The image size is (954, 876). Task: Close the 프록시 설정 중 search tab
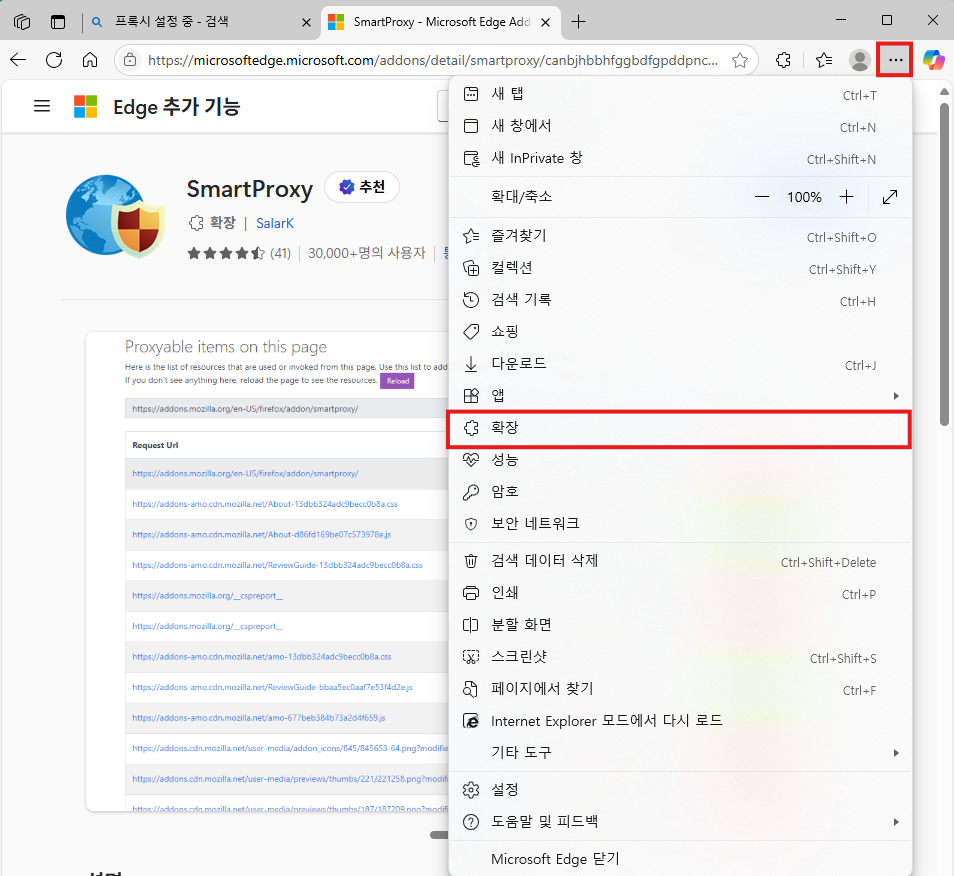(307, 23)
